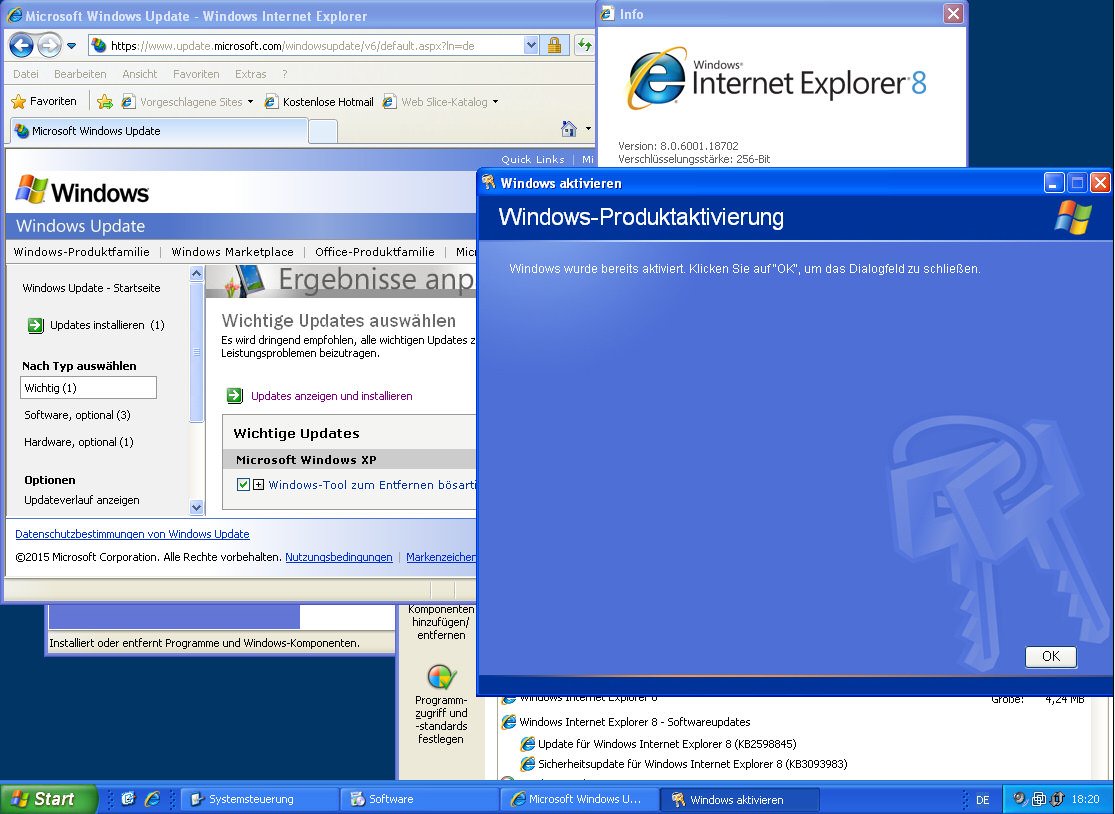This screenshot has width=1115, height=814.
Task: Uncheck the Windows-Tool zum Entfernen update
Action: (x=243, y=485)
